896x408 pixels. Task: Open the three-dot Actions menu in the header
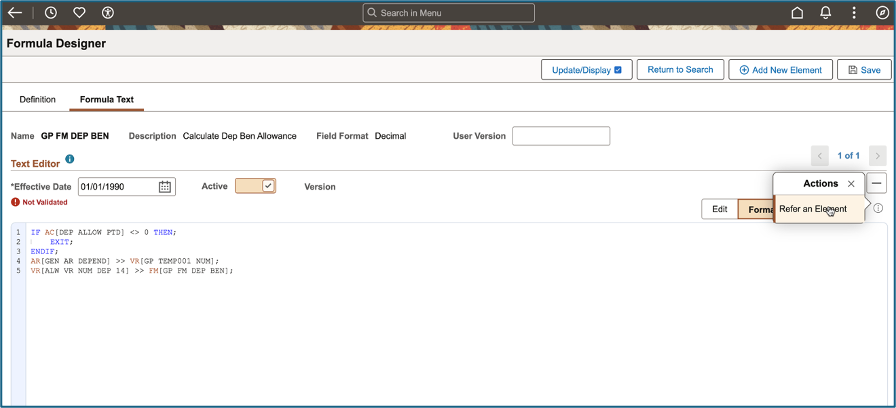854,13
